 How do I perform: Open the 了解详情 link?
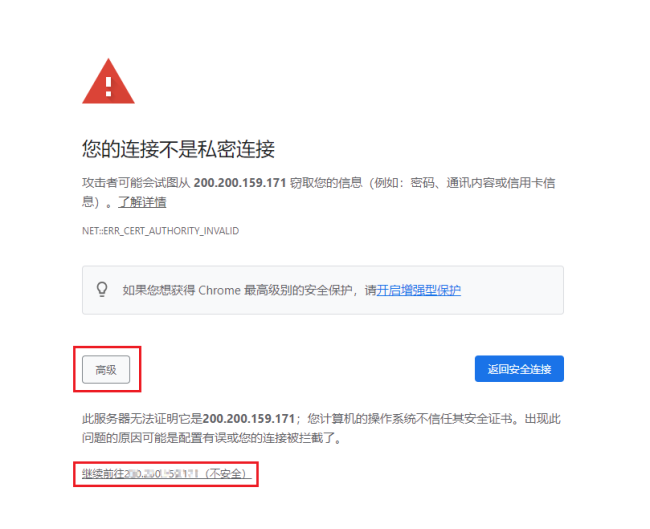coord(142,202)
